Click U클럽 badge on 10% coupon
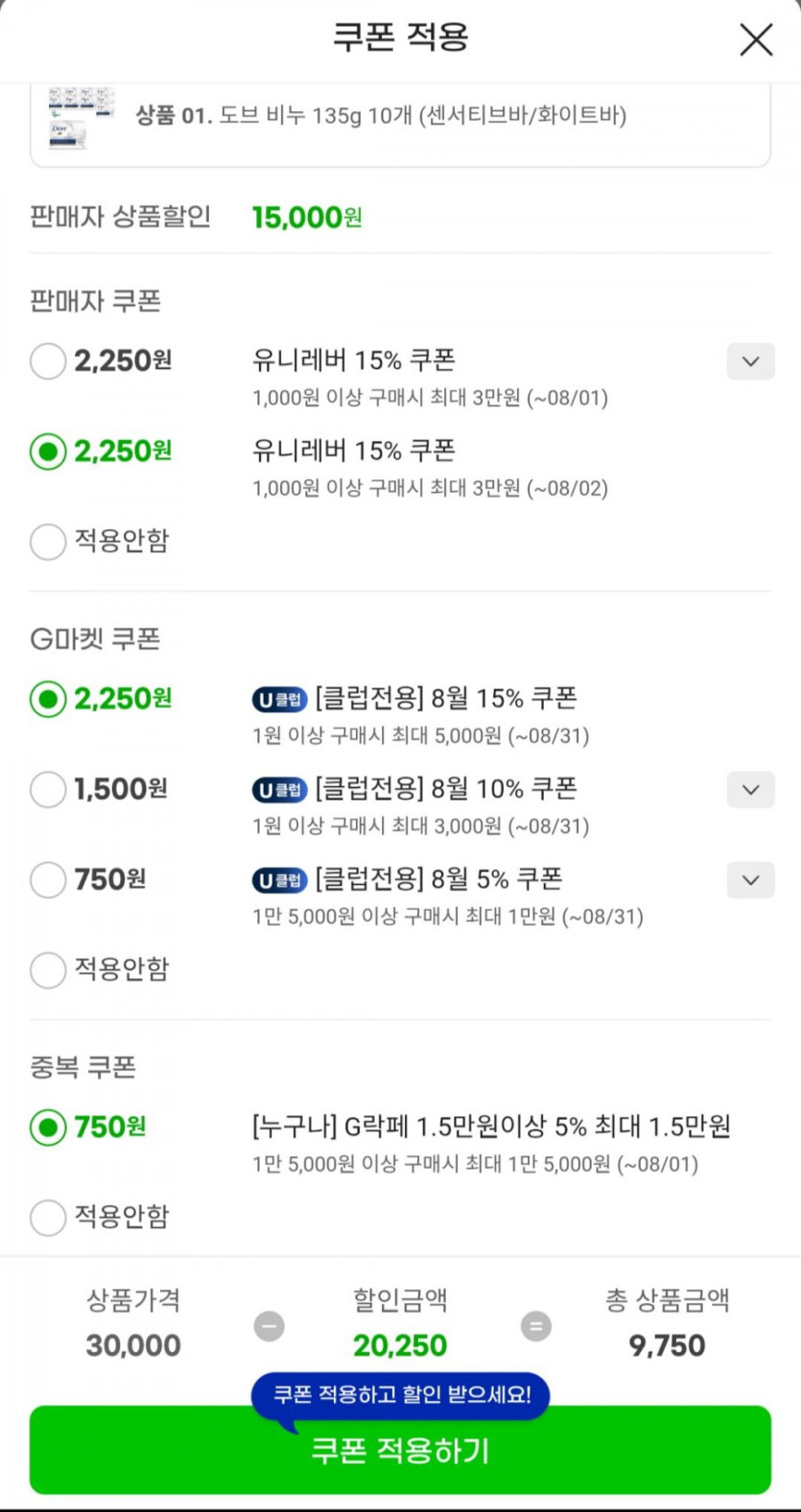 (x=279, y=790)
